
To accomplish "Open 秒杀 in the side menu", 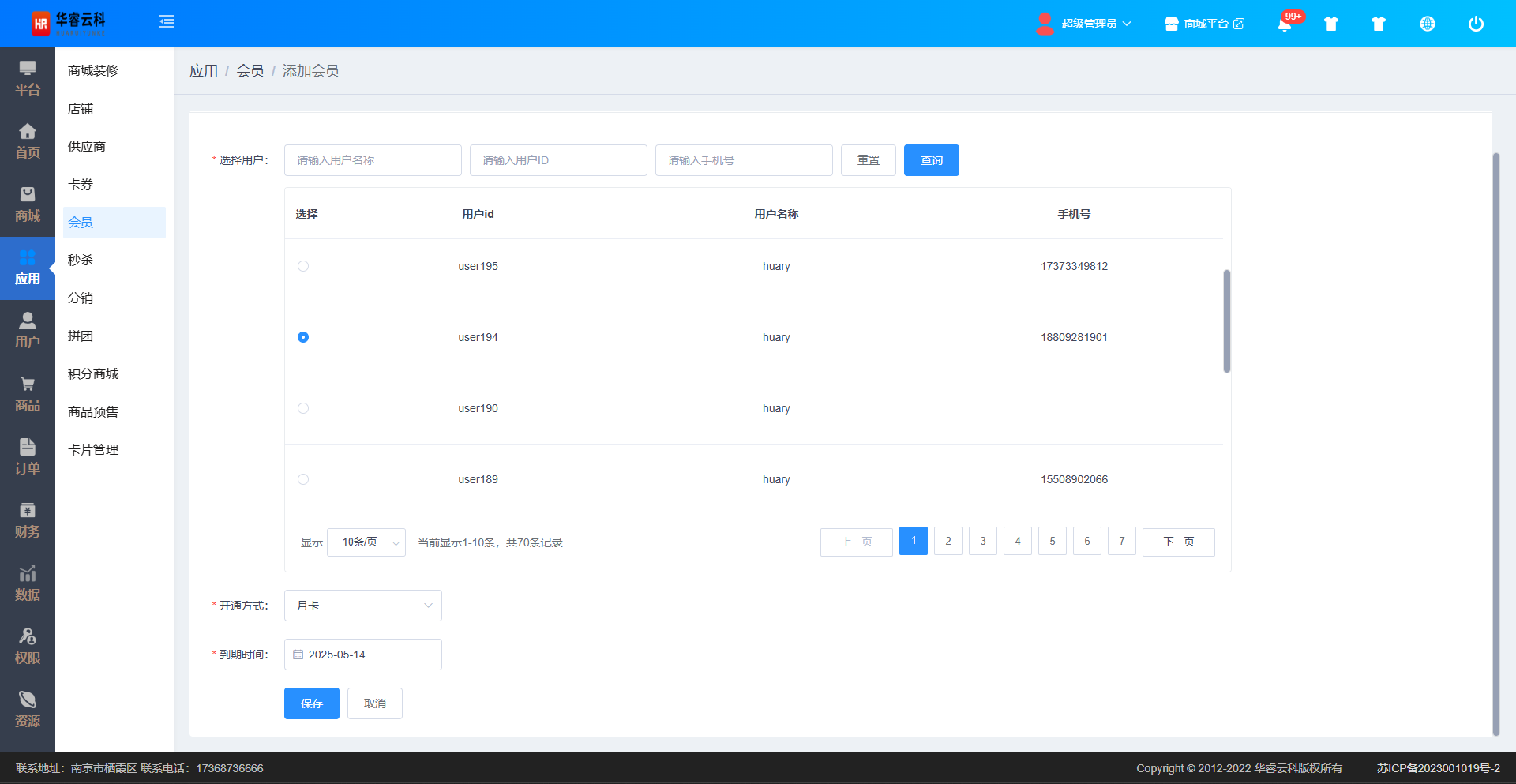I will point(81,260).
